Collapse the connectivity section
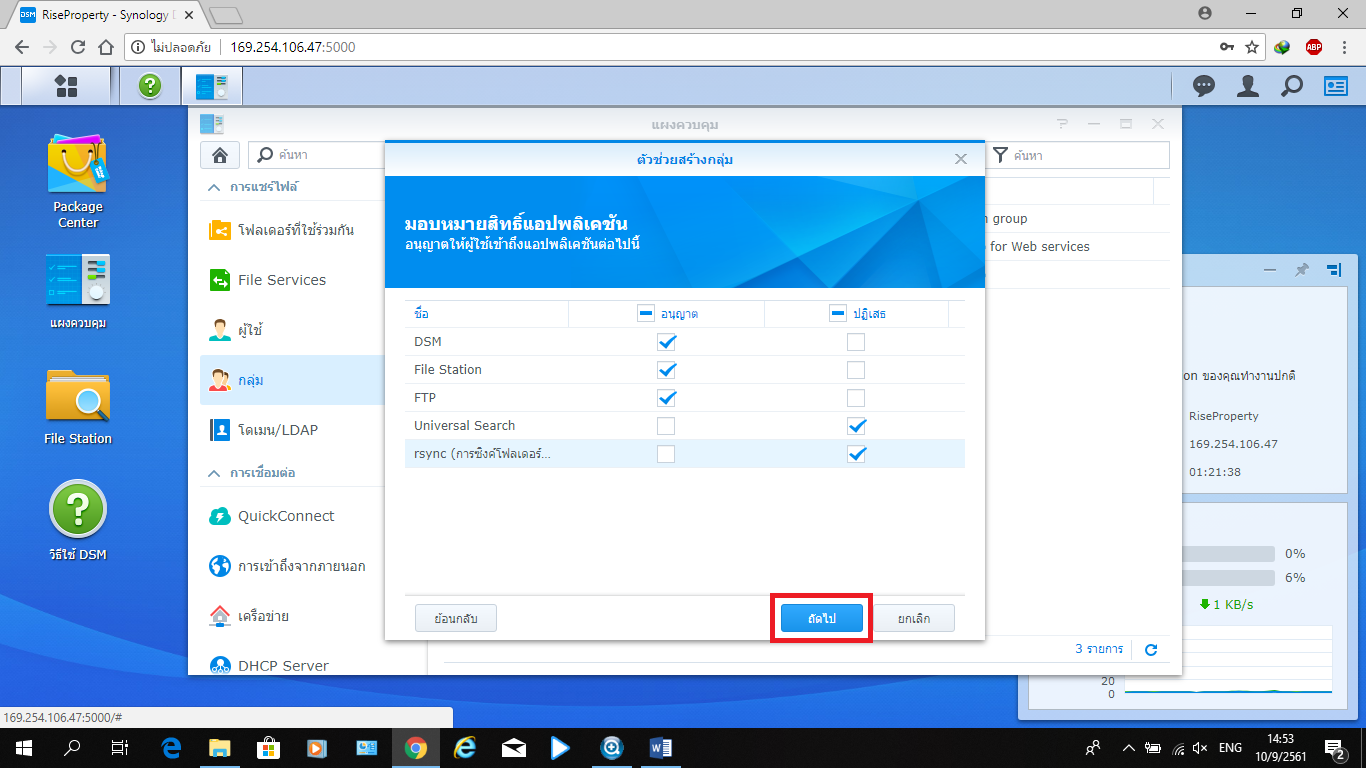The image size is (1366, 768). [x=214, y=472]
